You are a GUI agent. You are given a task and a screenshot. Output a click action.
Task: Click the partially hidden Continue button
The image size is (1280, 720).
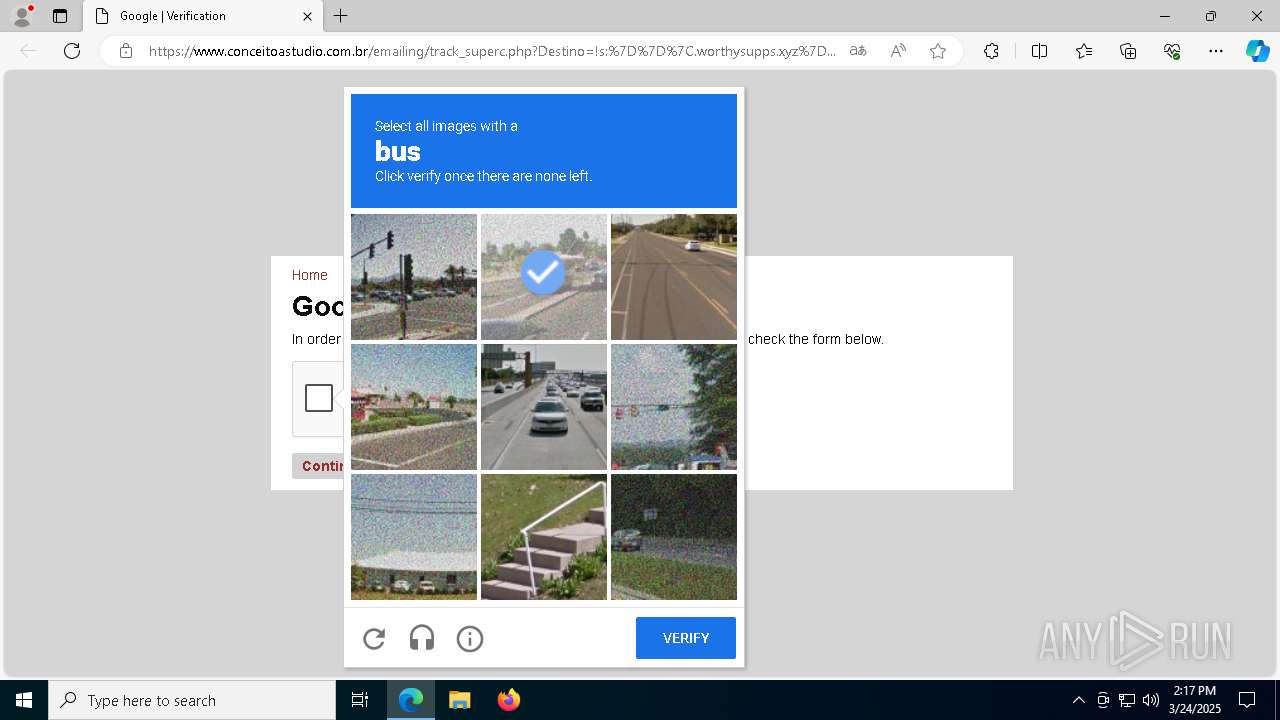pos(318,466)
